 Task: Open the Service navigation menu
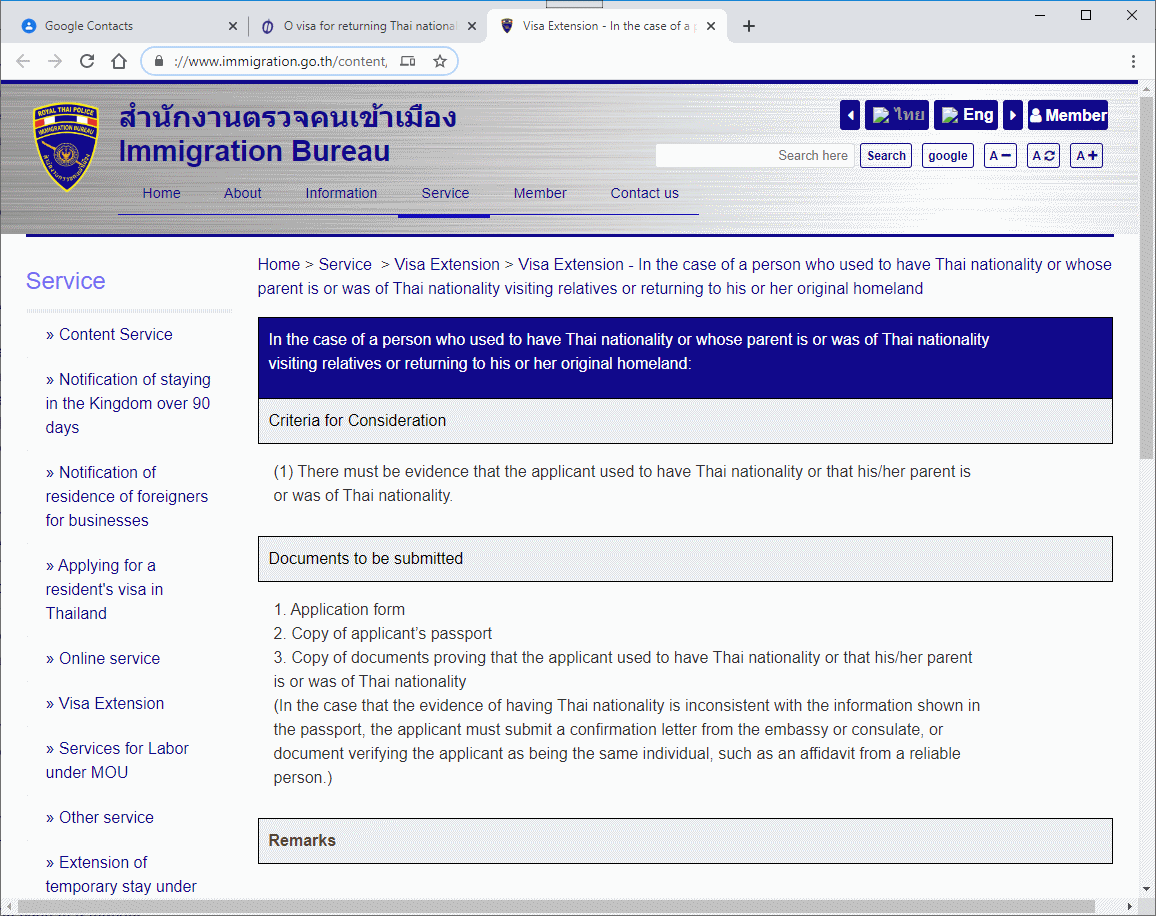point(445,193)
